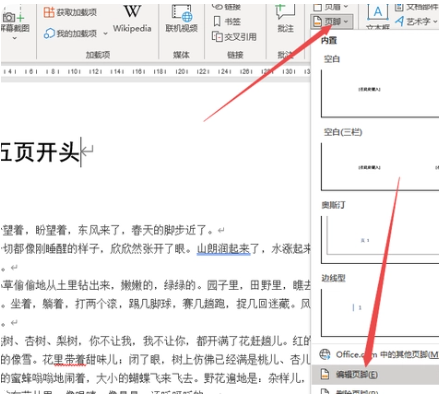Open the 页眉 header dropdown
This screenshot has width=439, height=399.
[331, 7]
